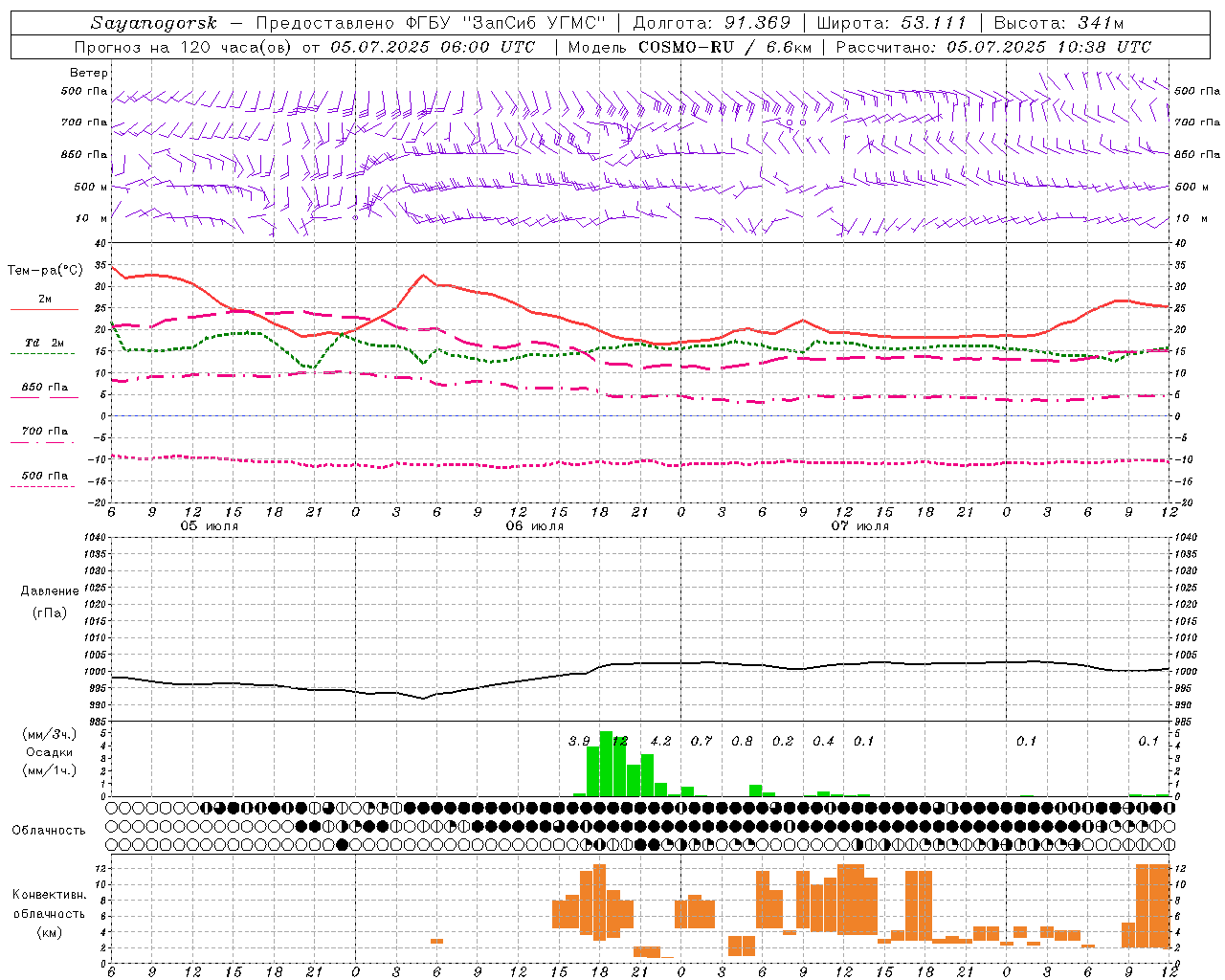Click the tallest green precipitation bar
Screen dimensions: 1225x980
pyautogui.click(x=606, y=764)
